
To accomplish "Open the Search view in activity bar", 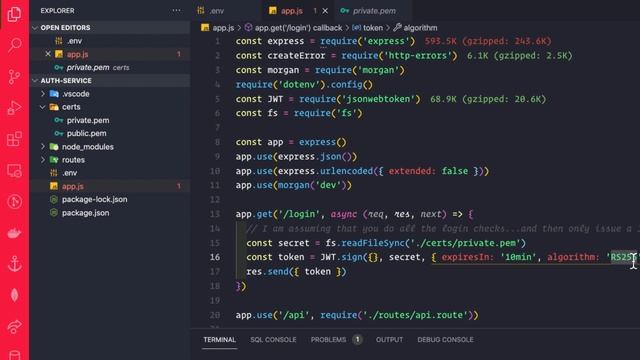I will click(x=14, y=45).
